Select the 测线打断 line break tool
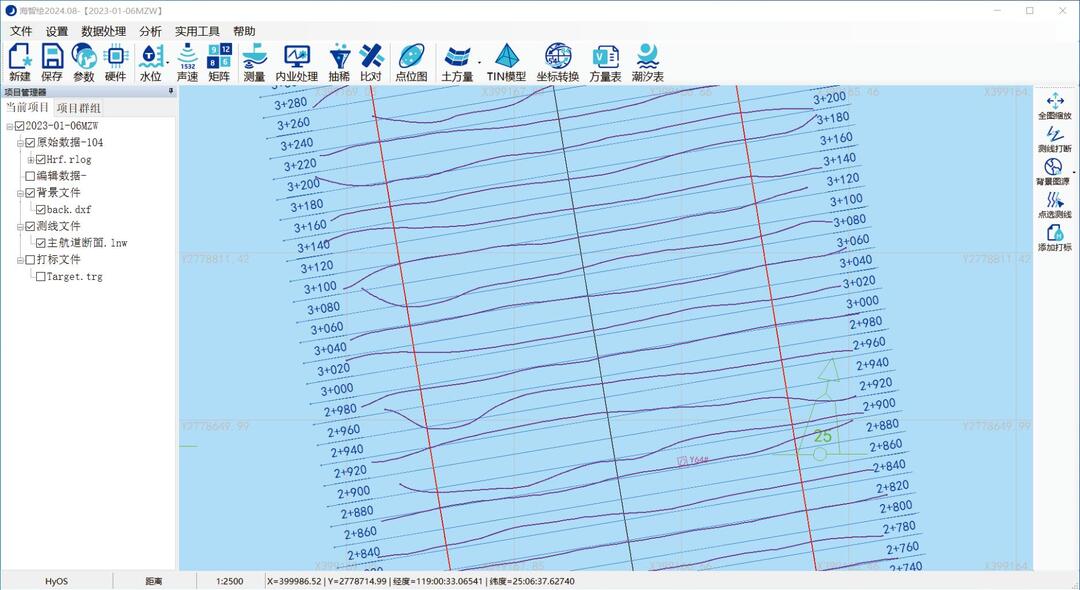The height and width of the screenshot is (590, 1080). pos(1054,140)
